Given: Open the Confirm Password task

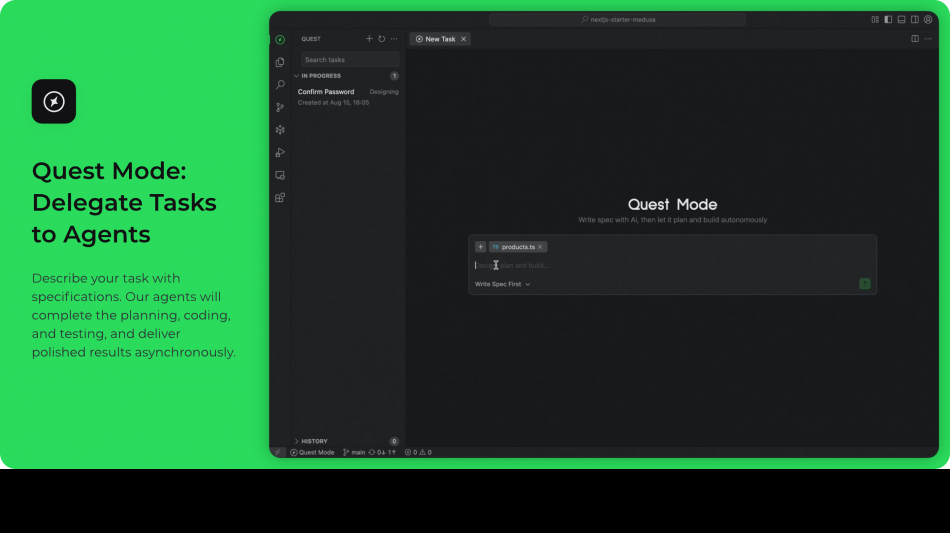Looking at the screenshot, I should click(x=326, y=92).
